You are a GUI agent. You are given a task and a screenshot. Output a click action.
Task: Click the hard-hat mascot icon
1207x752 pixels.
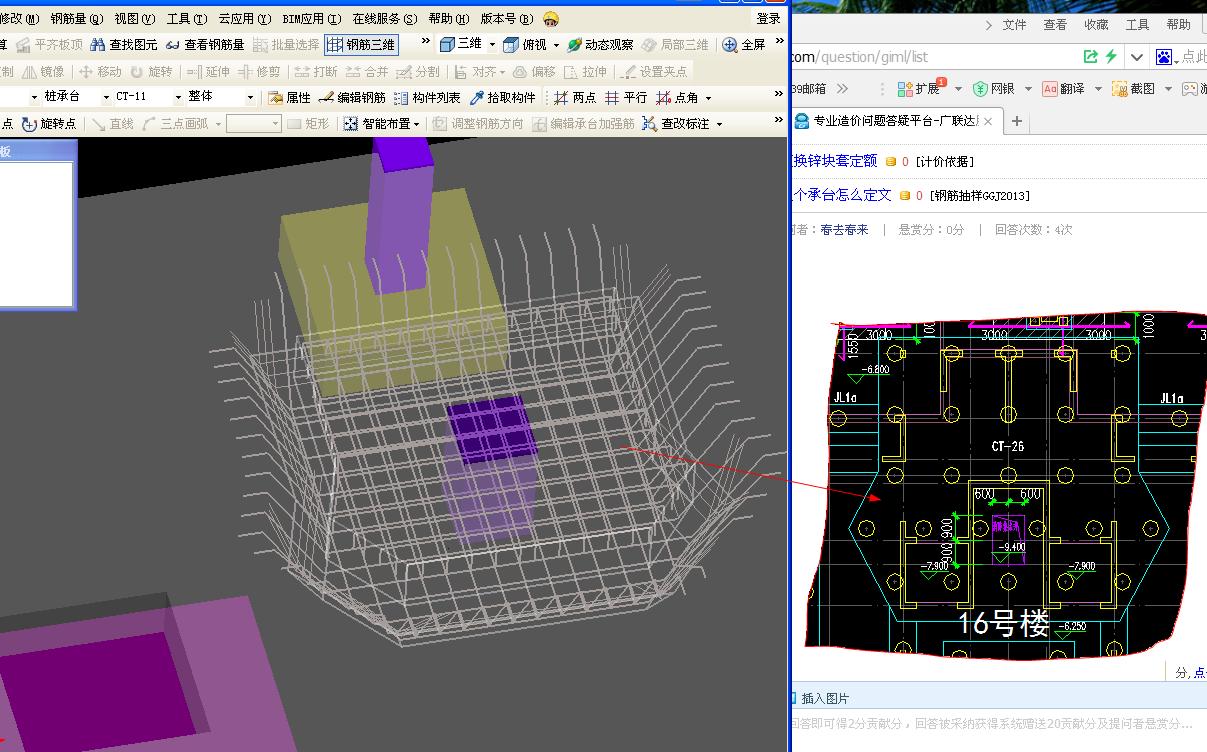click(x=551, y=19)
